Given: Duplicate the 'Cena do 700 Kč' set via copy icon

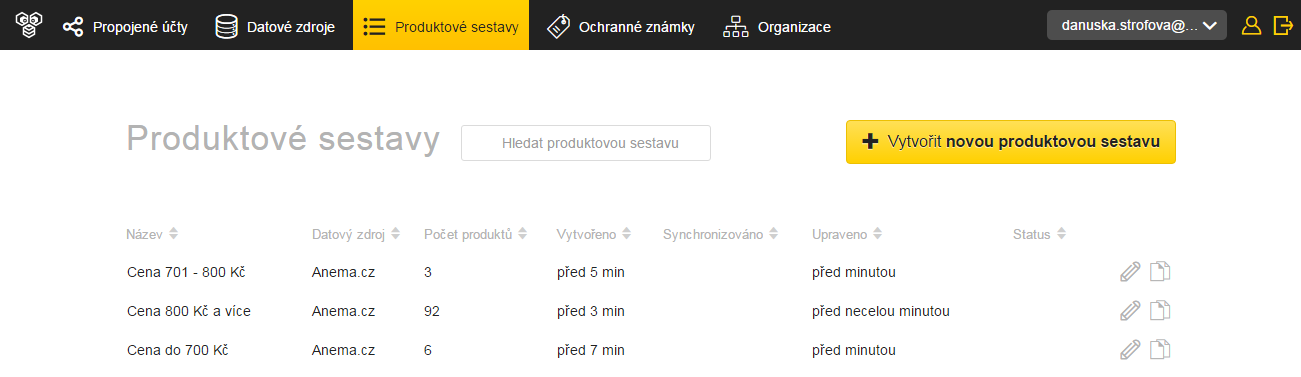Looking at the screenshot, I should click(1160, 350).
